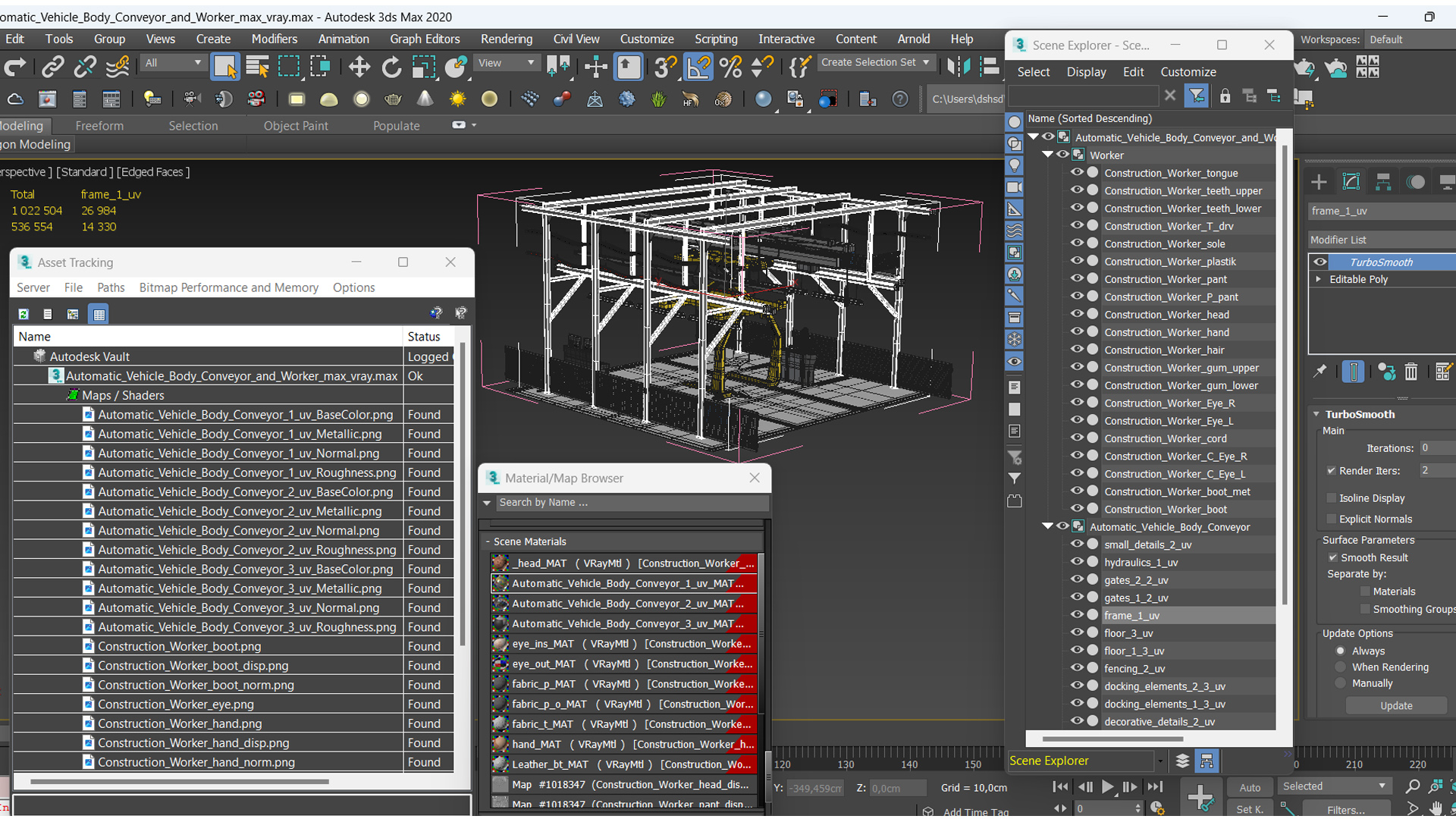Screen dimensions: 1456x819
Task: Activate the Angle Snap toggle icon
Action: (698, 67)
